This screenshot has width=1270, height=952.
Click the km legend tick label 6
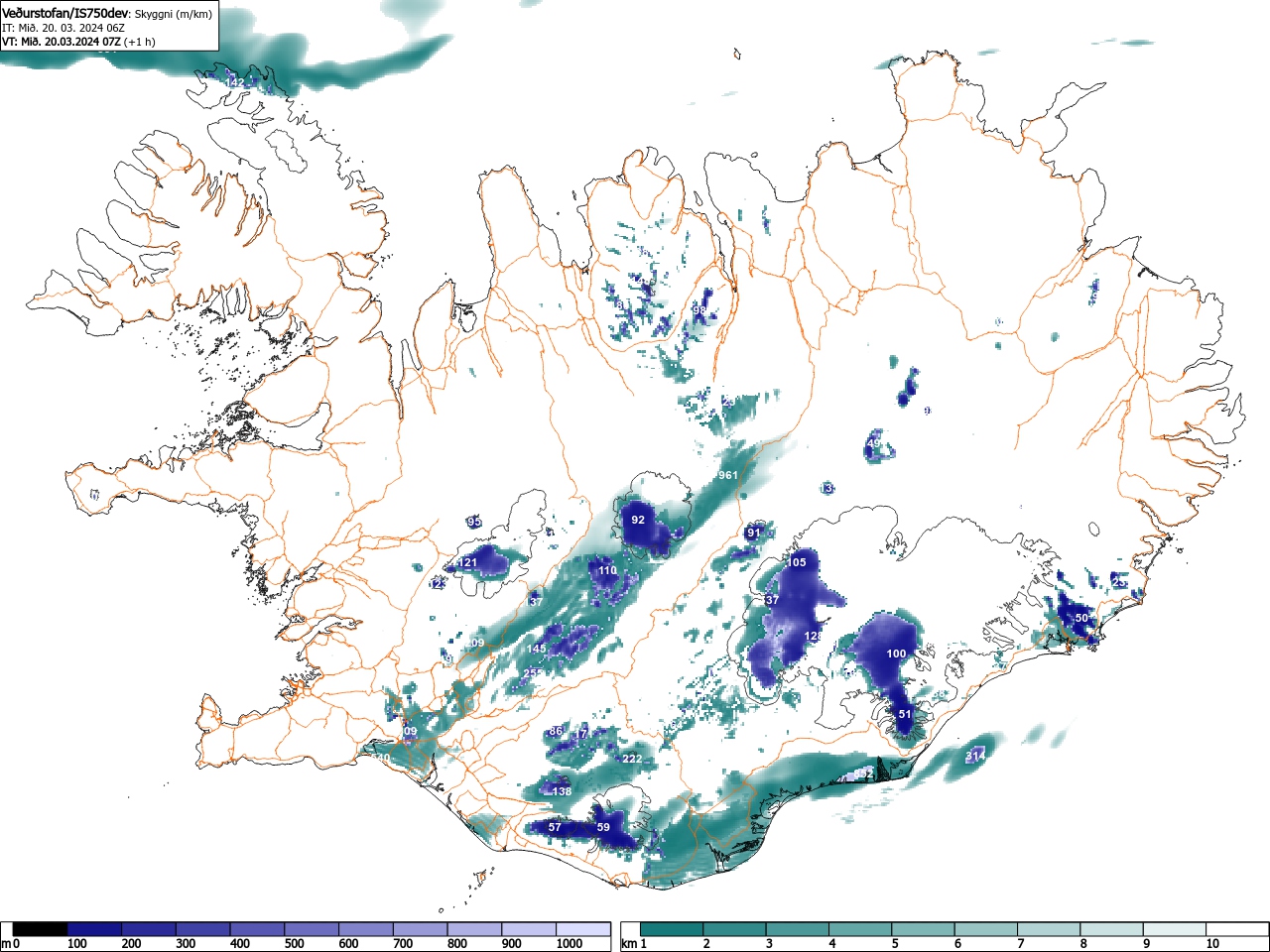pos(957,944)
